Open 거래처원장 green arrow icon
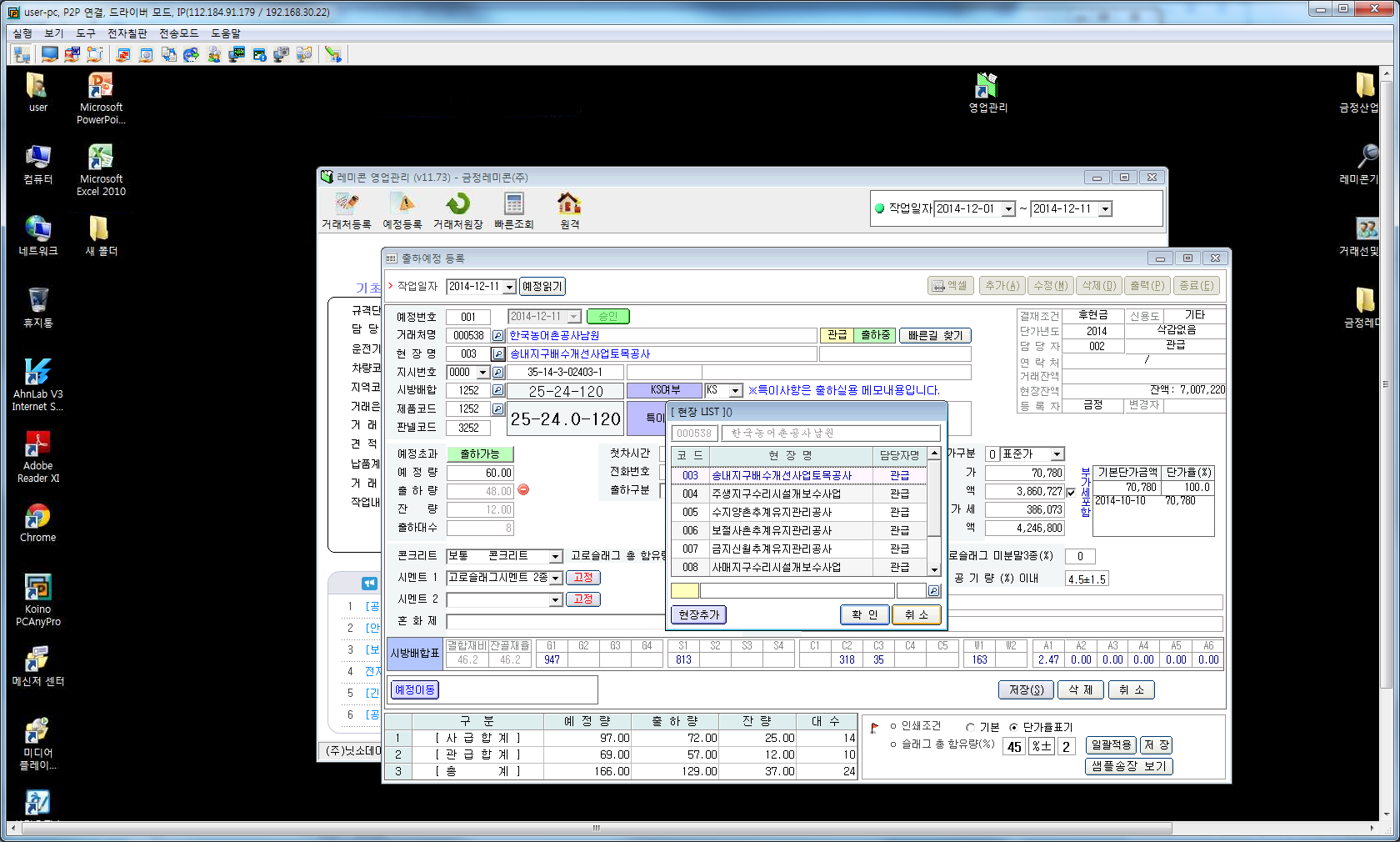 coord(457,212)
